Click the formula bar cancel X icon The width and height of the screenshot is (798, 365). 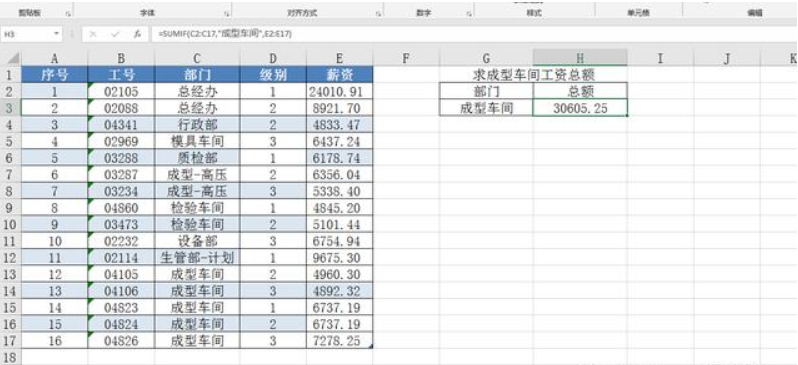click(93, 34)
